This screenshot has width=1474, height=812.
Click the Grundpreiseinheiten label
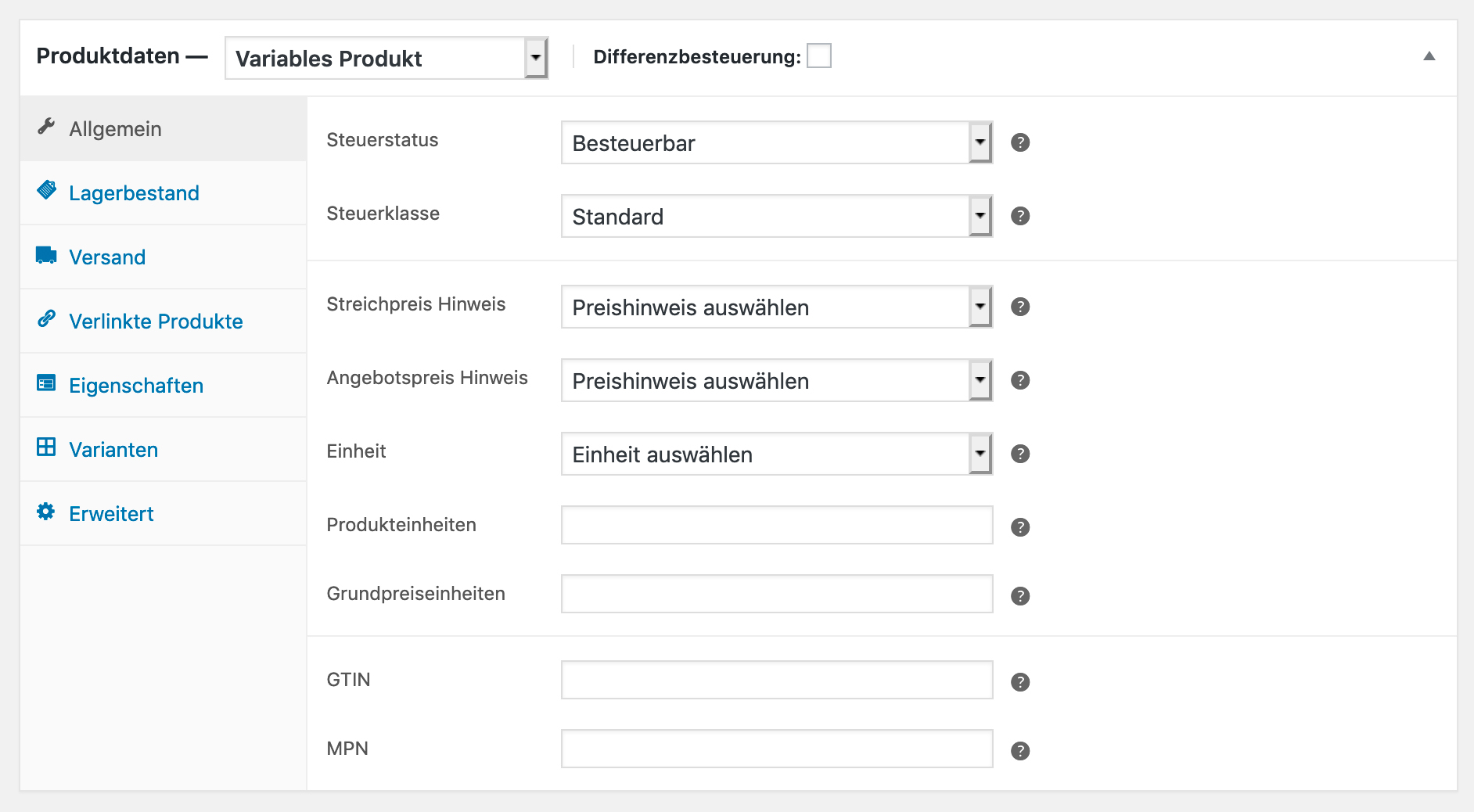tap(416, 594)
